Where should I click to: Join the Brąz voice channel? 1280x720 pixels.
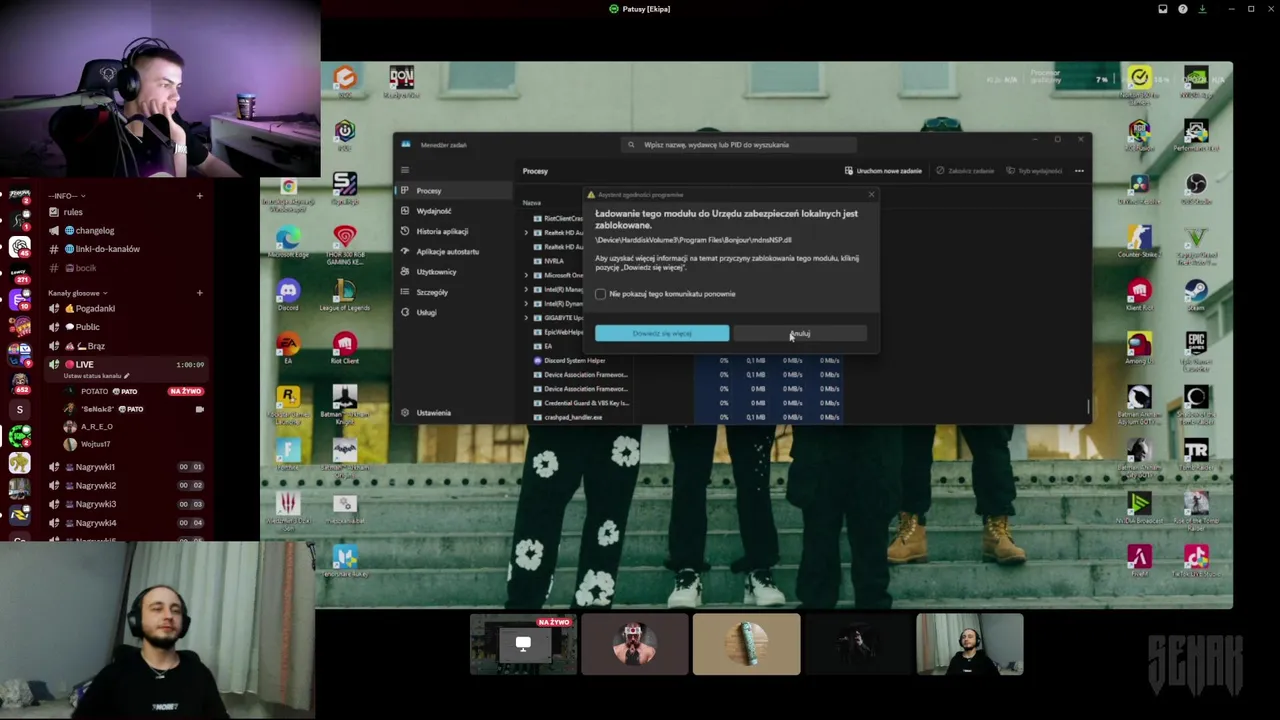point(126,346)
